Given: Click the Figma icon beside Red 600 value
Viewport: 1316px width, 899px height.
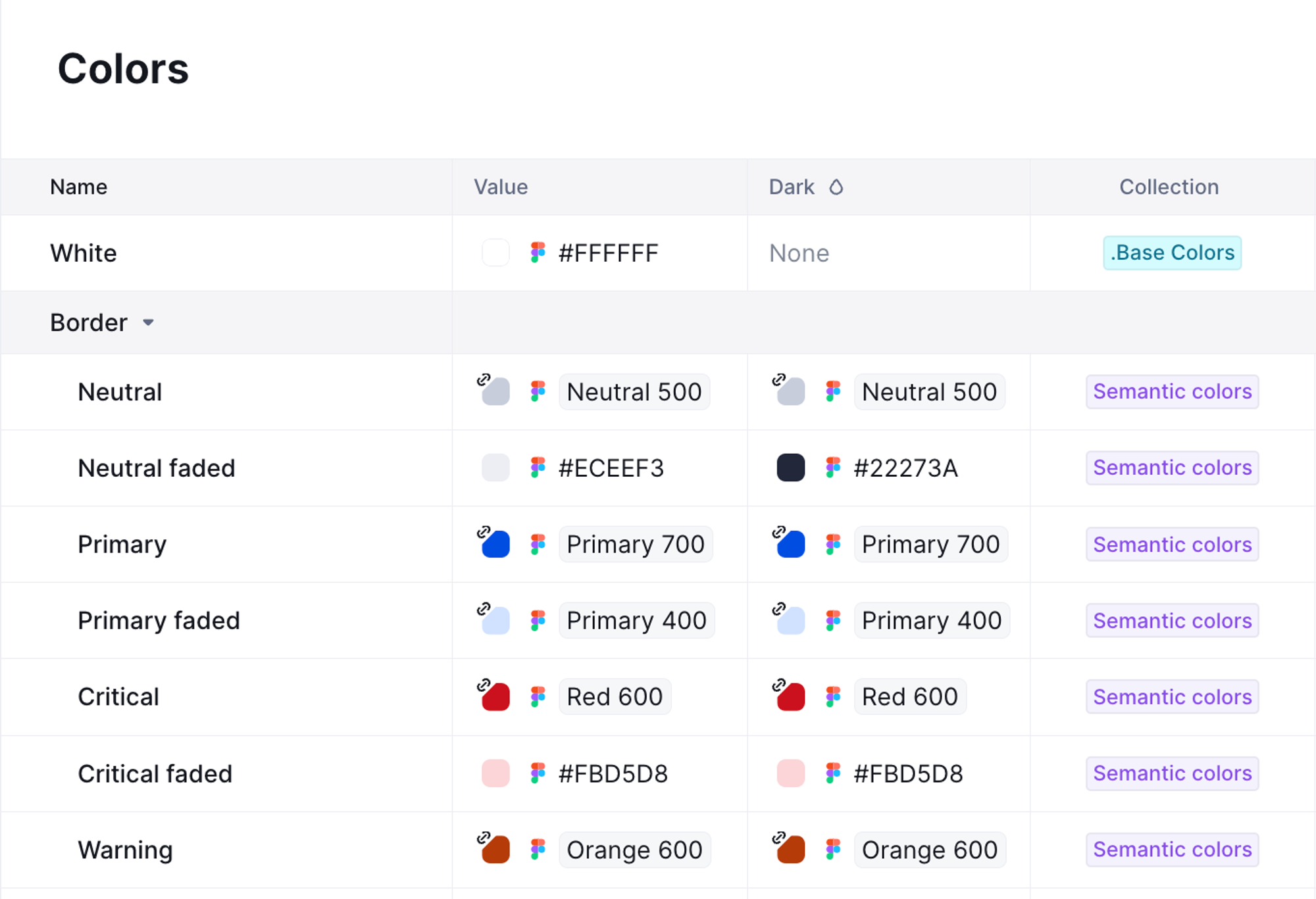Looking at the screenshot, I should point(538,696).
